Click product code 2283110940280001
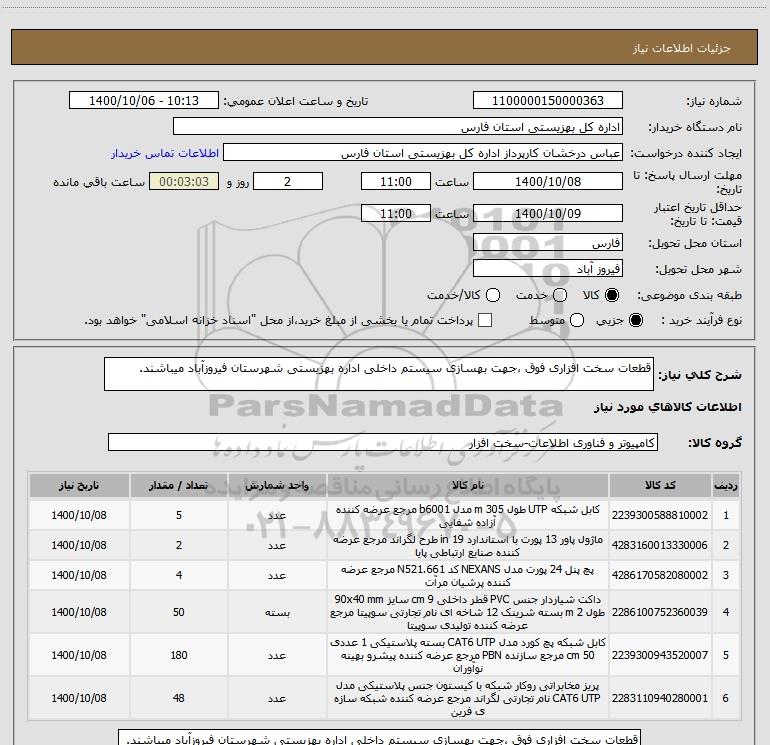The width and height of the screenshot is (770, 745). click(660, 698)
